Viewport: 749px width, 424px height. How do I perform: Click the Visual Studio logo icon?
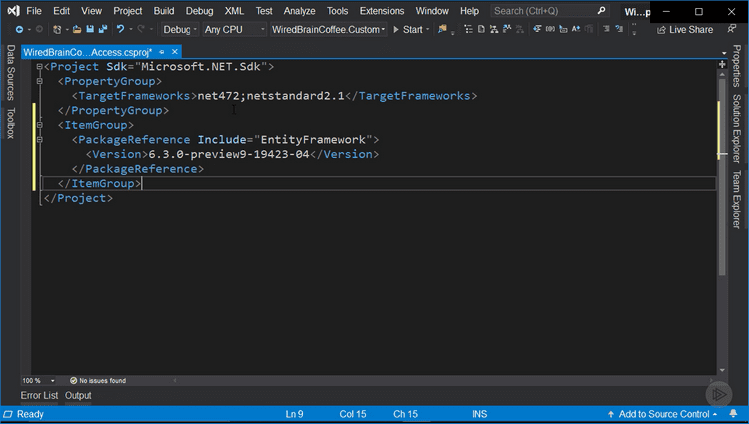coord(13,11)
